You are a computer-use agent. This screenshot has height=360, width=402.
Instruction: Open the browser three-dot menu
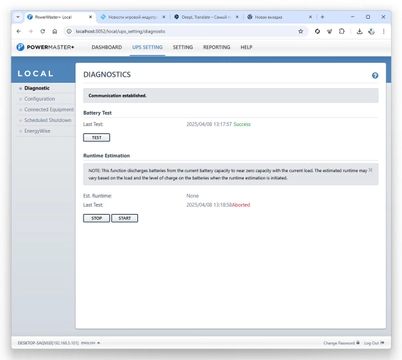pyautogui.click(x=384, y=31)
